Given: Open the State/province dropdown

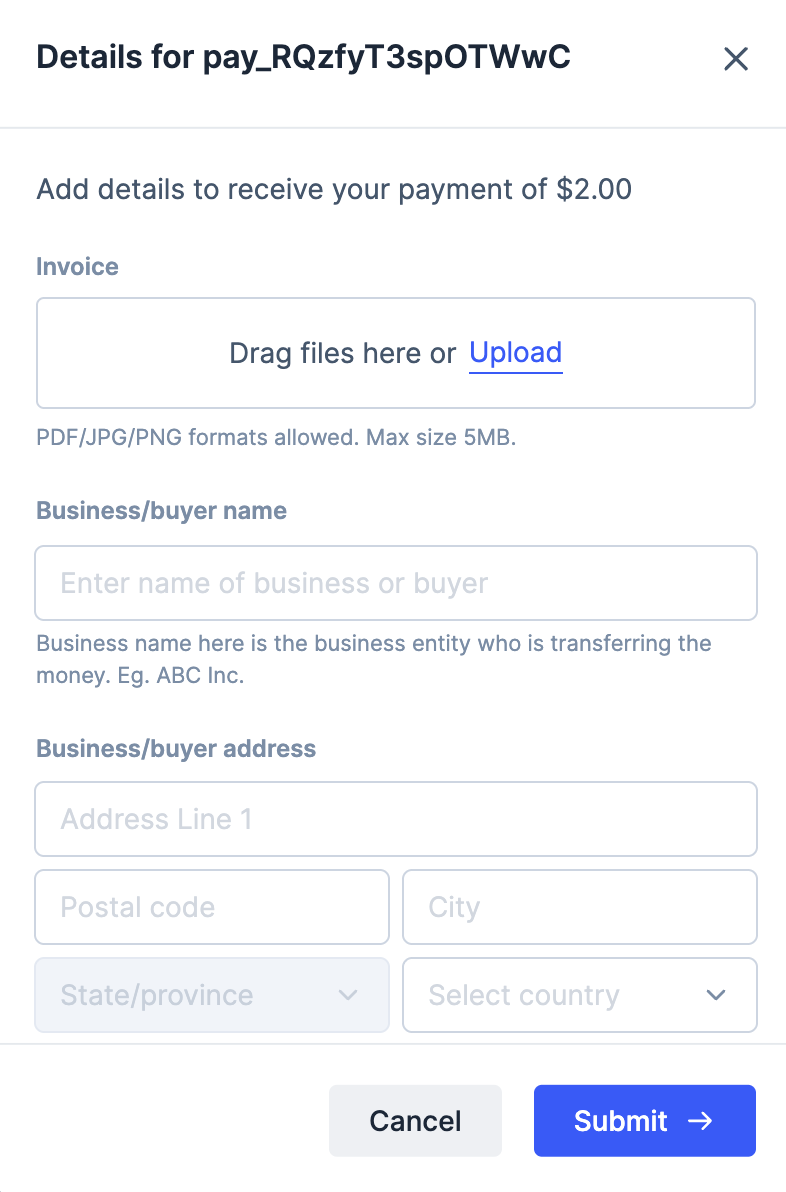Looking at the screenshot, I should click(211, 995).
